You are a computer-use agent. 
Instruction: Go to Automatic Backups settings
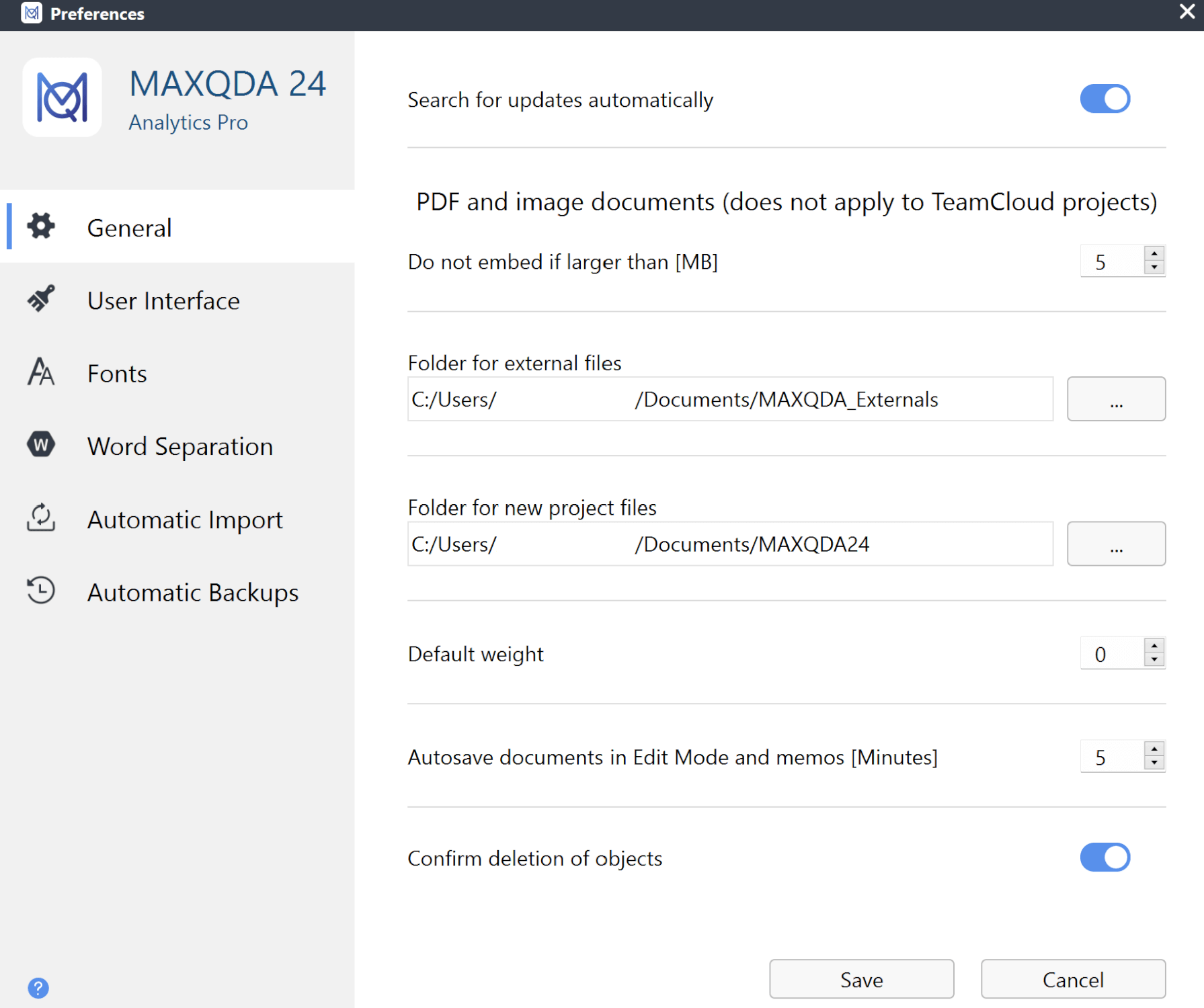tap(177, 591)
